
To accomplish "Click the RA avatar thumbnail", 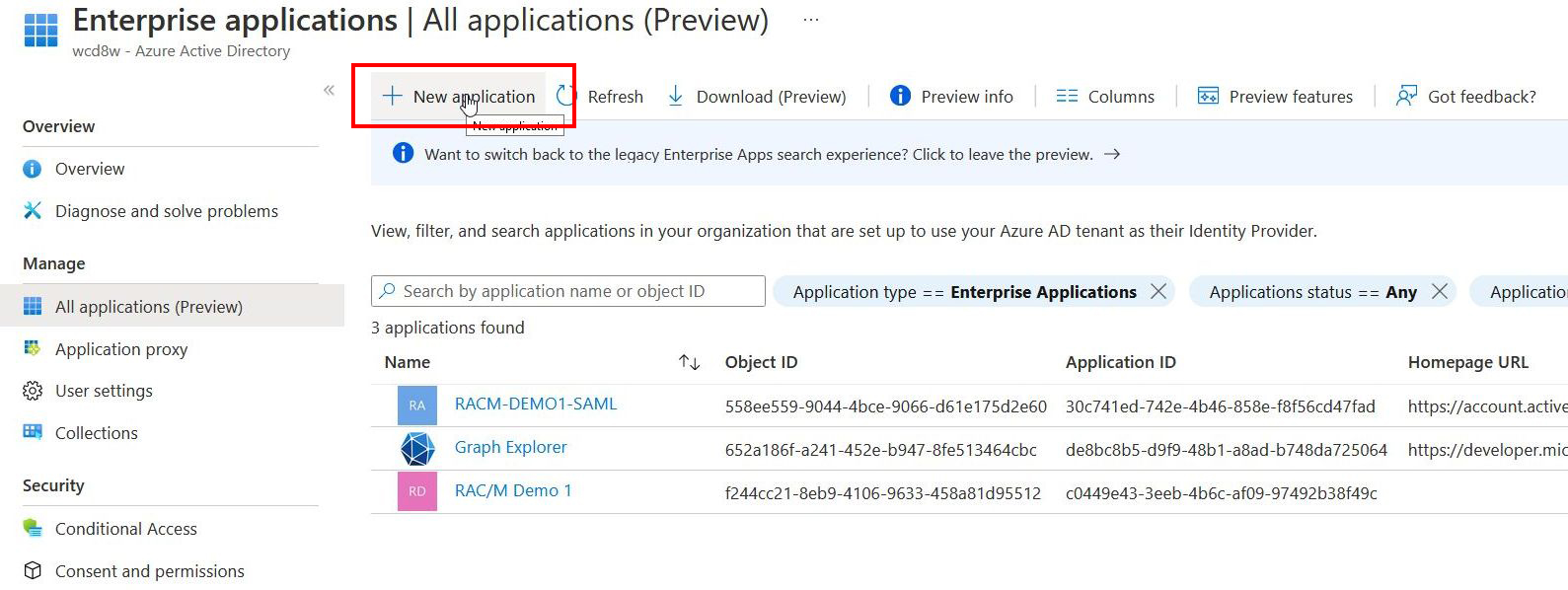I will tap(417, 406).
